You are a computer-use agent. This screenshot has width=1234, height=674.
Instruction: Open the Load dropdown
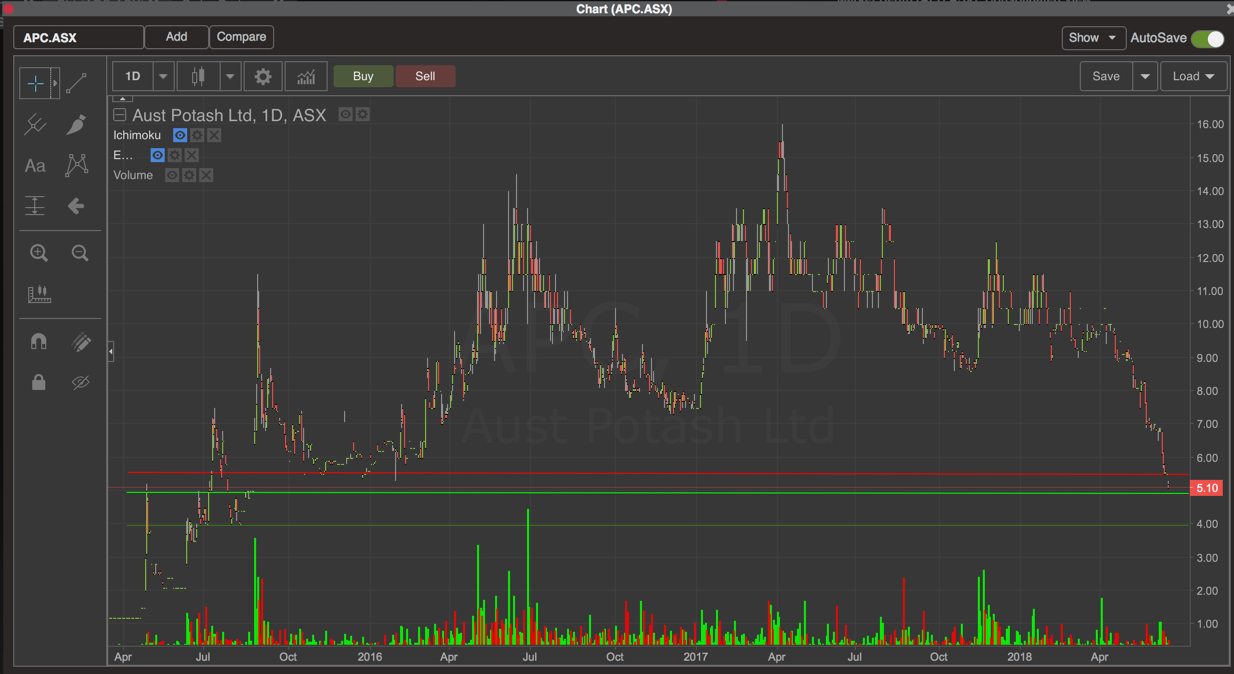[1194, 76]
